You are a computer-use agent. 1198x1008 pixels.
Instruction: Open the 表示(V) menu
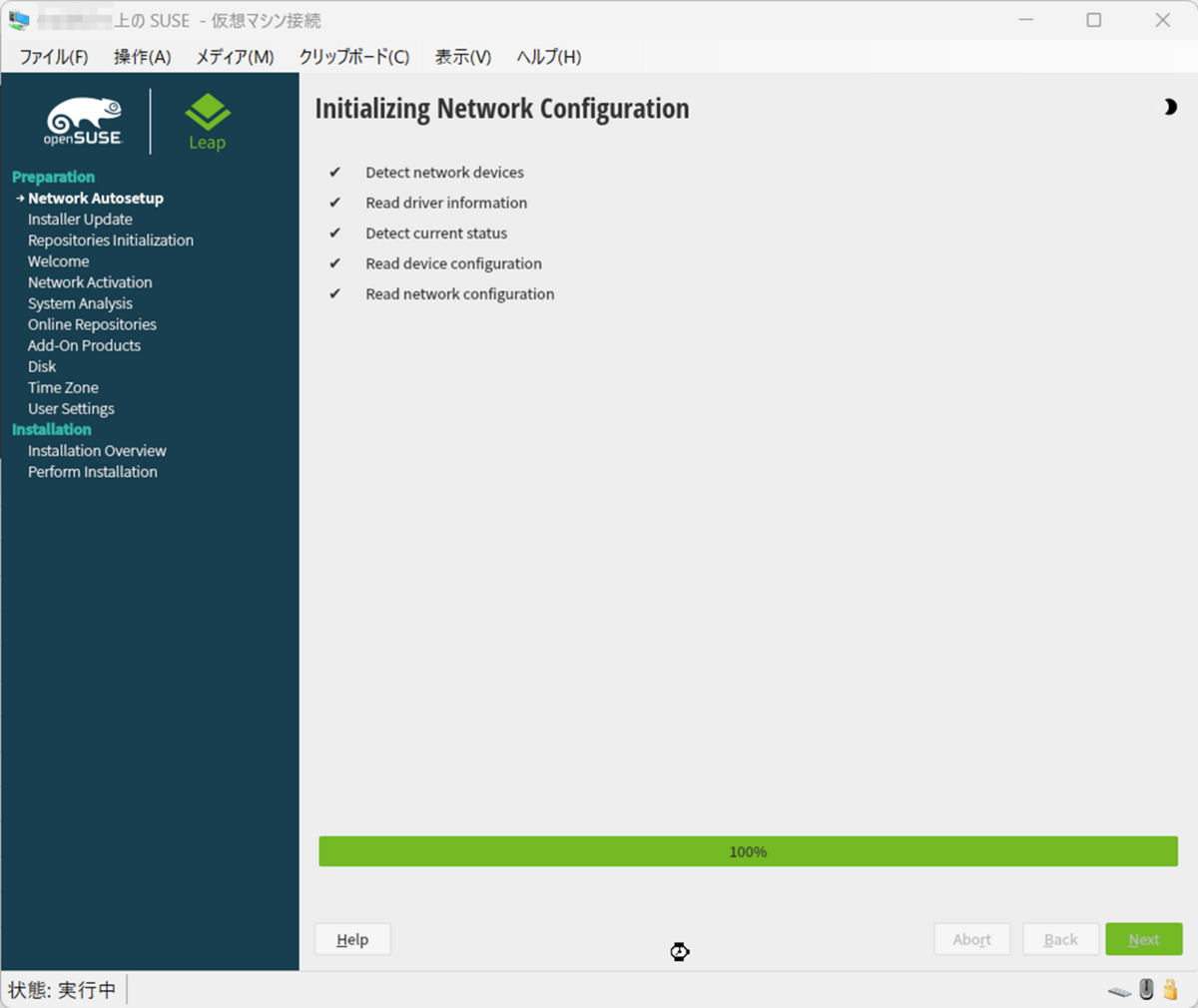[x=463, y=57]
